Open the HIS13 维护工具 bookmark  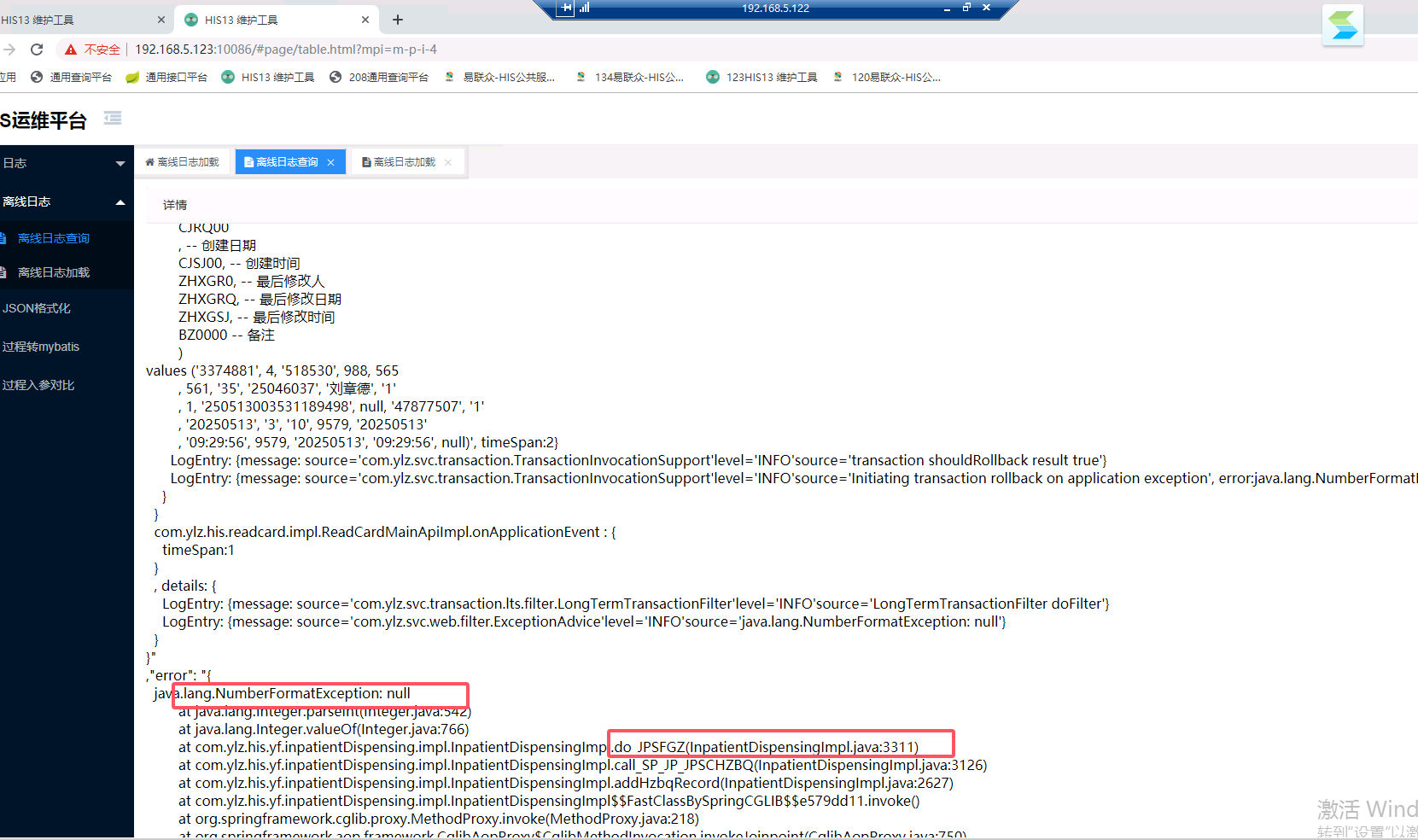tap(267, 77)
